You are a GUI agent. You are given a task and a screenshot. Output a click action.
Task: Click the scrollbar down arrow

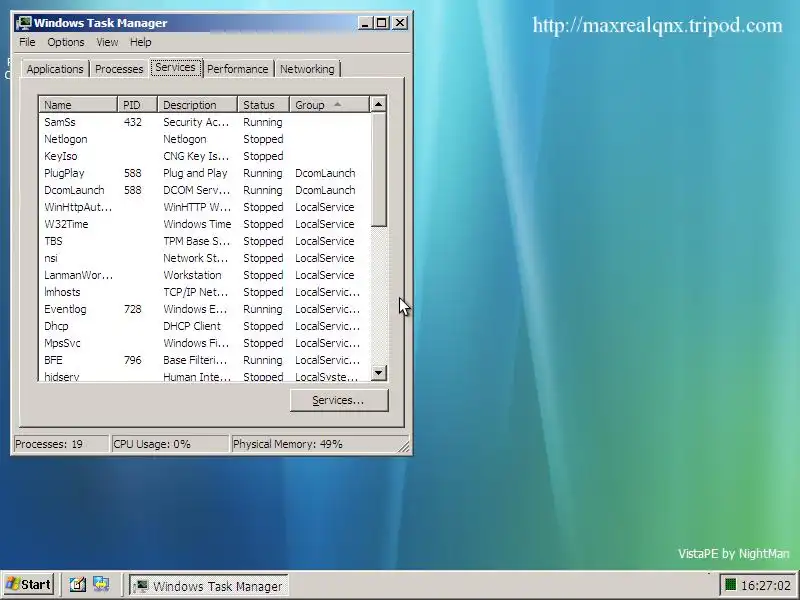tap(379, 372)
